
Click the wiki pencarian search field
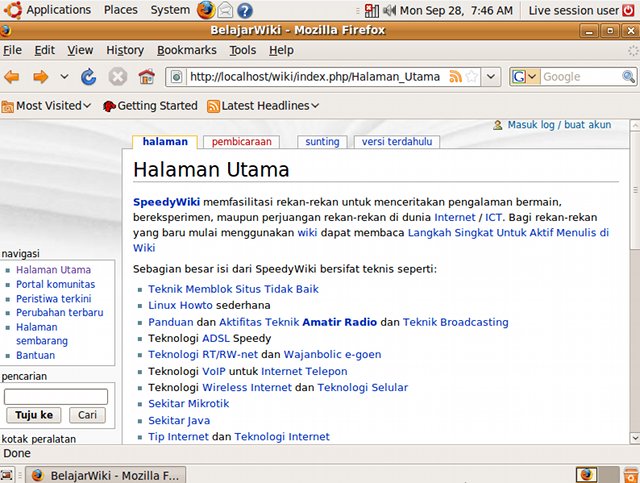pyautogui.click(x=56, y=396)
